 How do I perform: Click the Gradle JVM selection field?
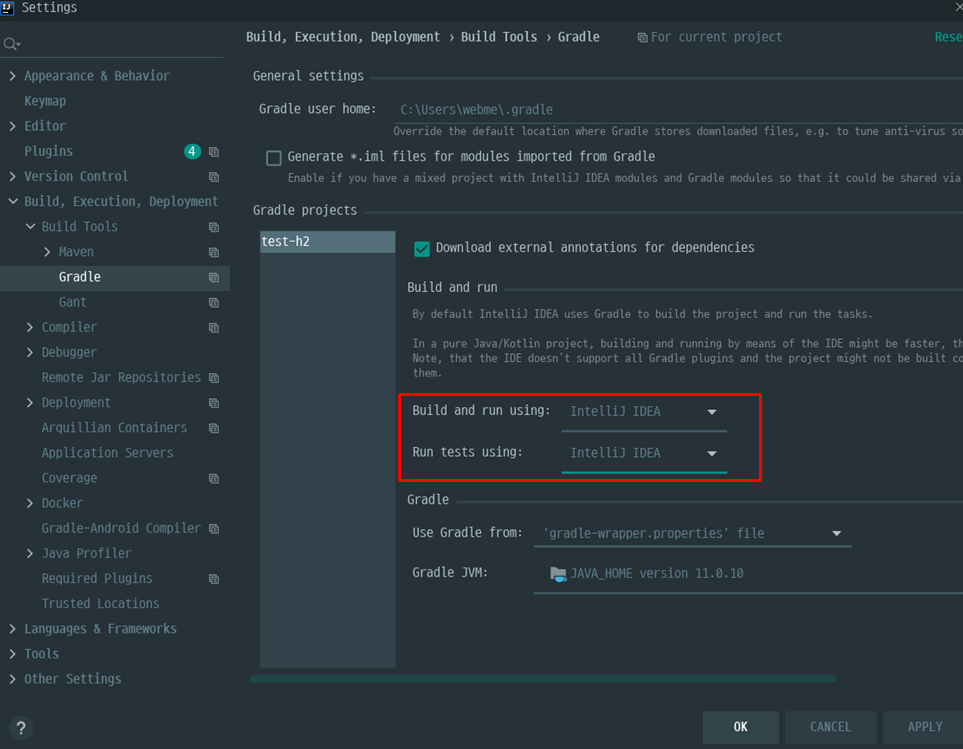click(748, 573)
